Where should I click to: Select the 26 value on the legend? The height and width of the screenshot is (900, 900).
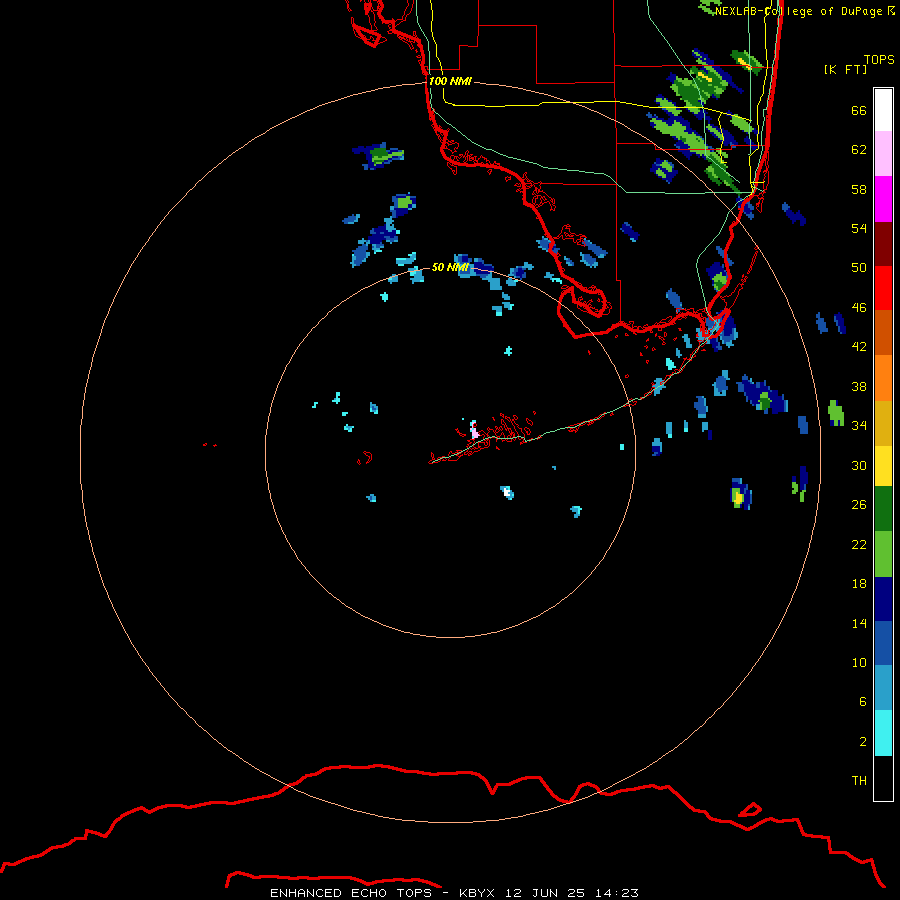859,505
